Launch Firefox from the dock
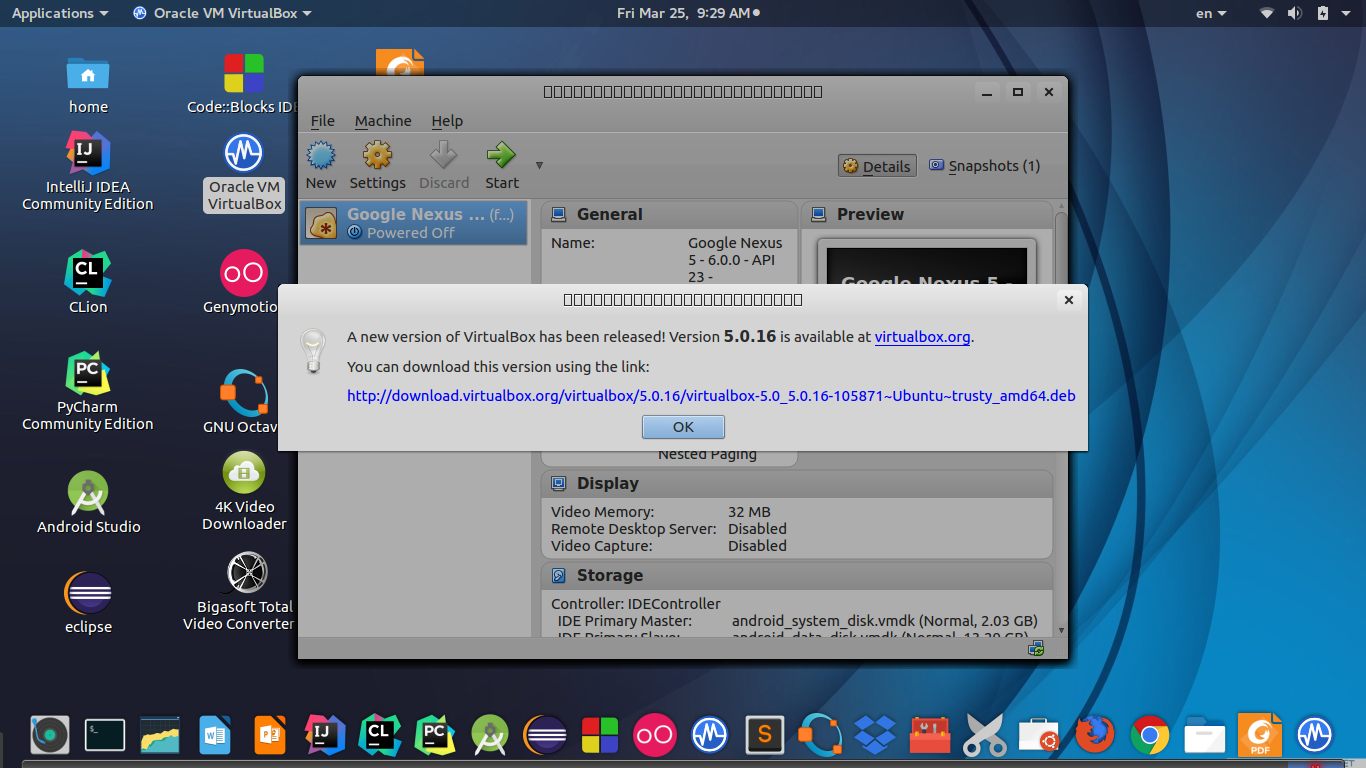The width and height of the screenshot is (1366, 768). [x=1095, y=735]
